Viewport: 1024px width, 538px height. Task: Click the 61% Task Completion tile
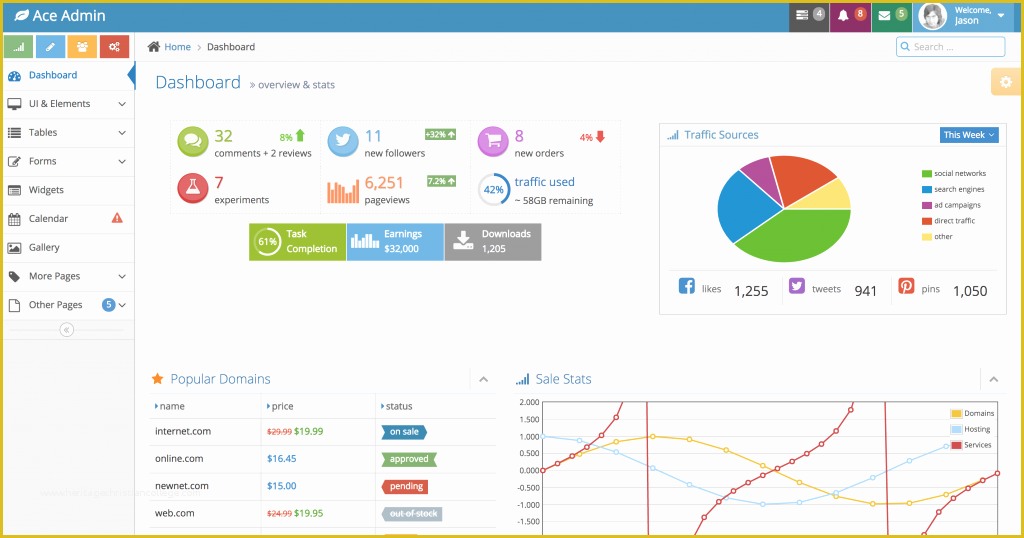click(297, 242)
